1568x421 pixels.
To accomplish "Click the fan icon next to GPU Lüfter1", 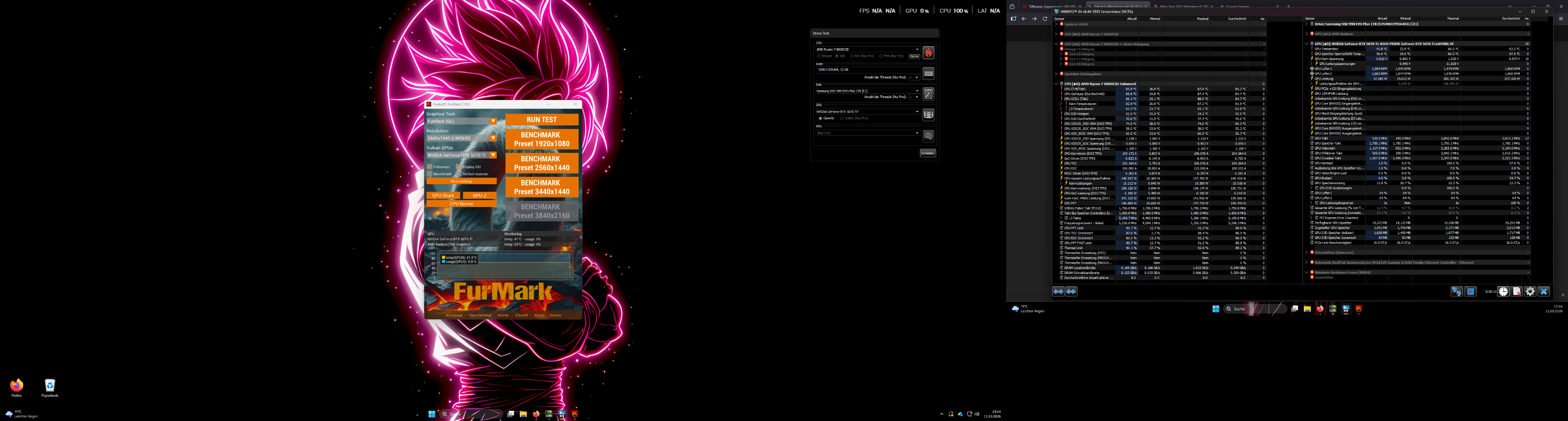I will pyautogui.click(x=1312, y=69).
